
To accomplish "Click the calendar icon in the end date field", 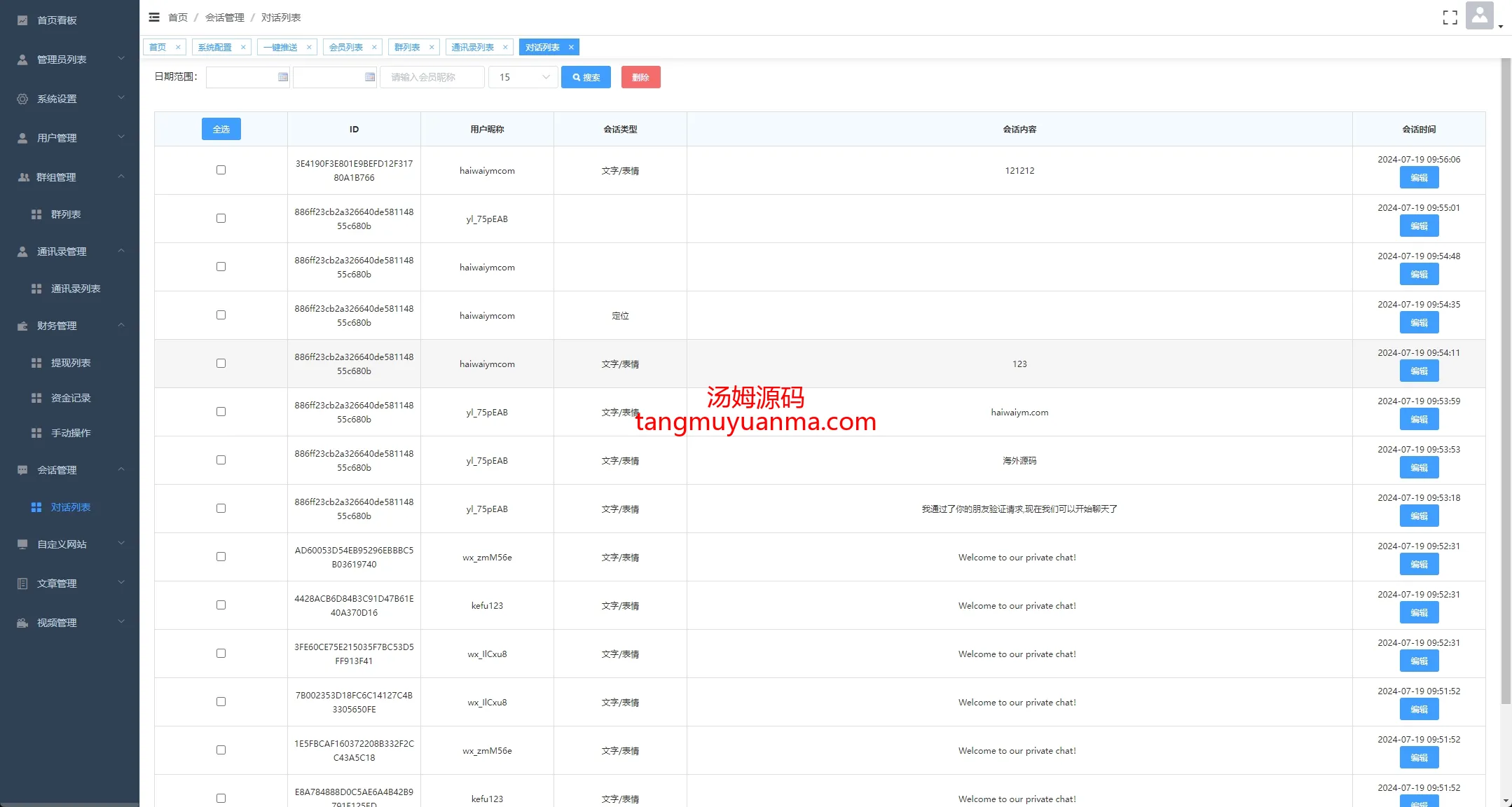I will [370, 77].
